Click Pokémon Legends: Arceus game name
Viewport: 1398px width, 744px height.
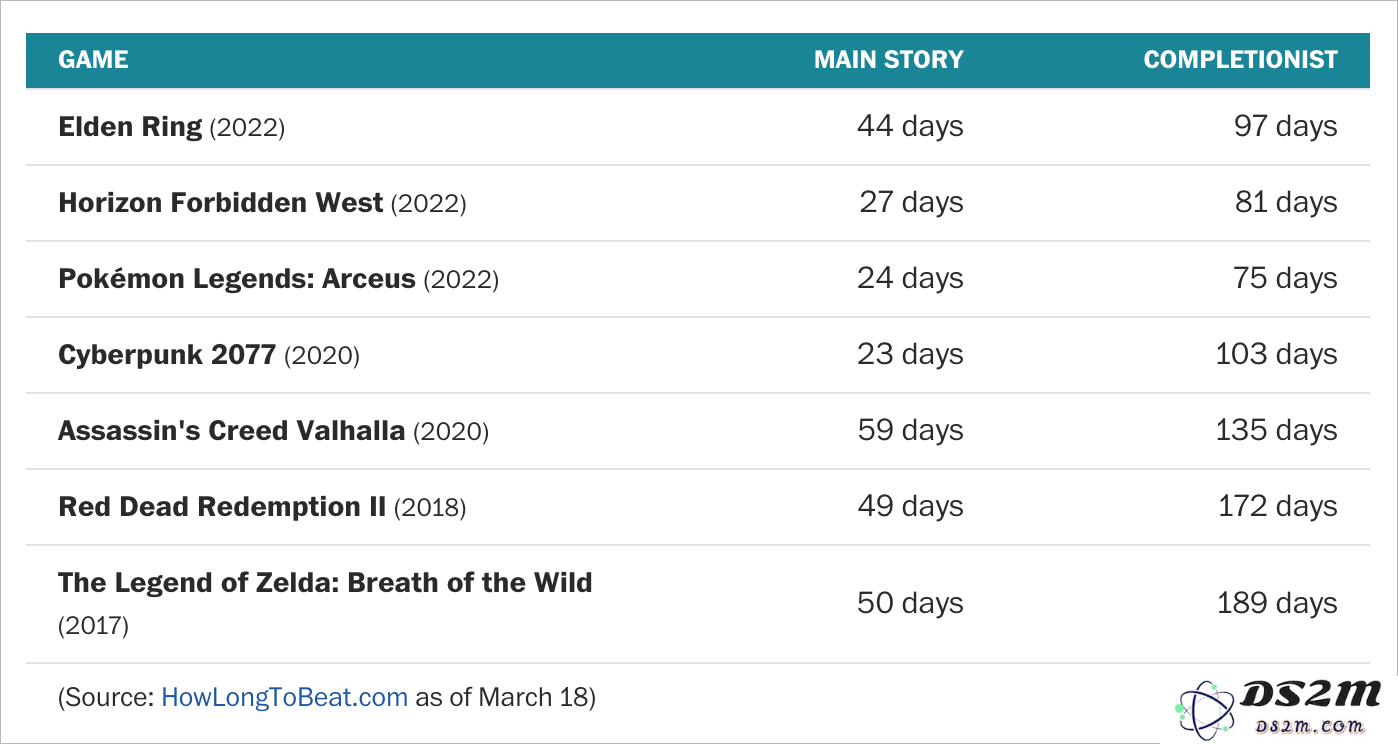click(x=237, y=279)
